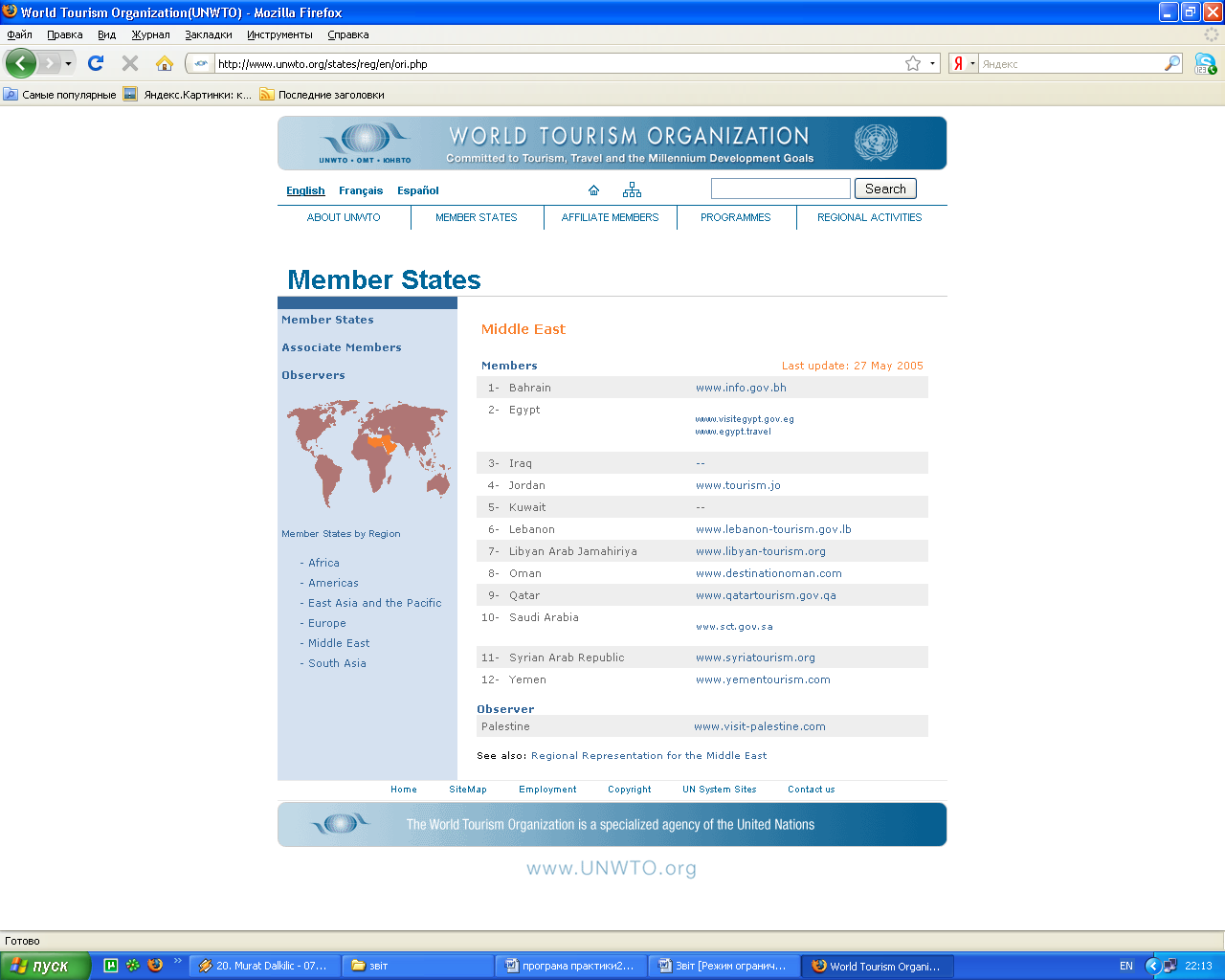
Task: Open the Журнал menu
Action: pos(150,34)
